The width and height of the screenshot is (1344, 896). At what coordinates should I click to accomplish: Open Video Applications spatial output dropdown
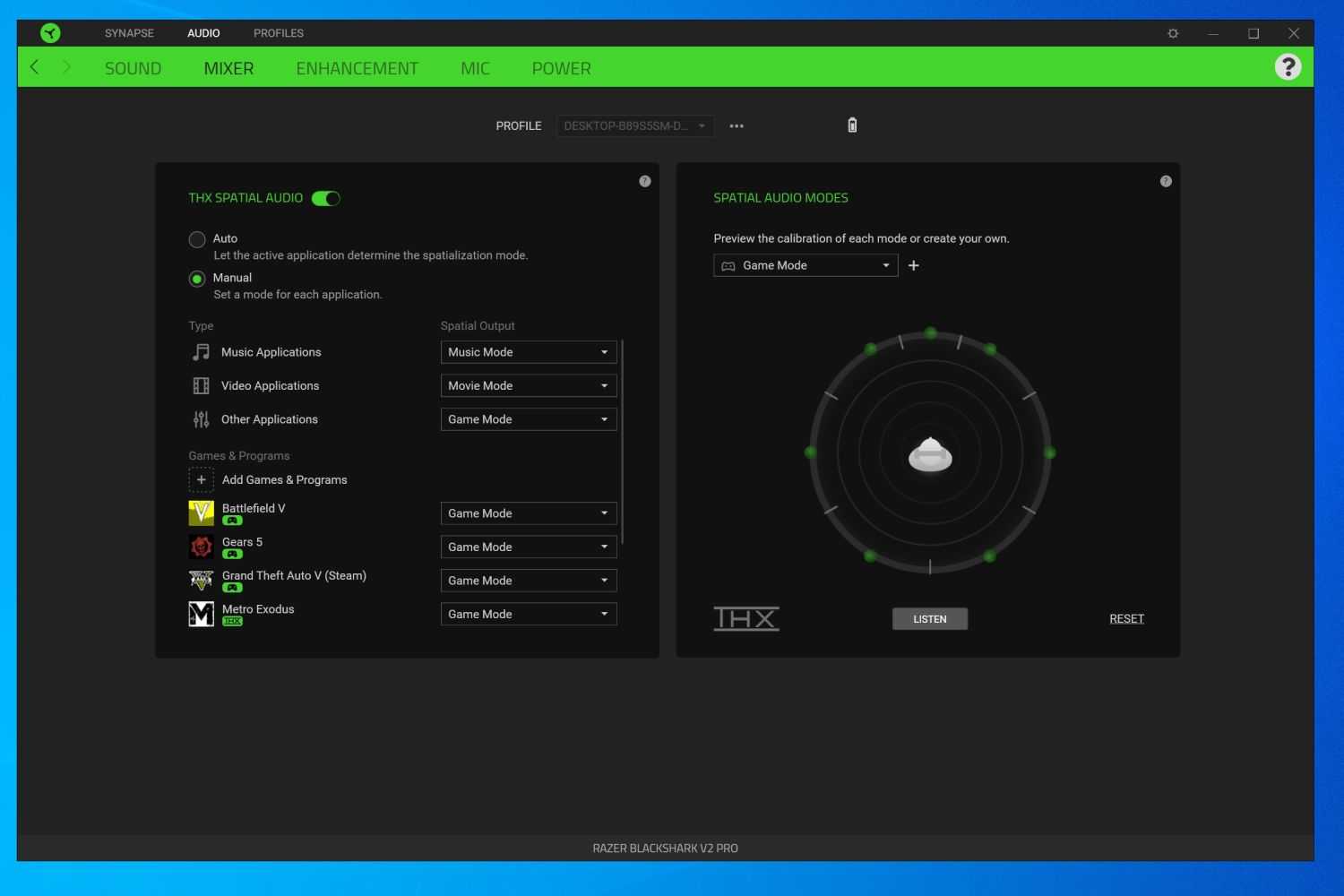[529, 386]
